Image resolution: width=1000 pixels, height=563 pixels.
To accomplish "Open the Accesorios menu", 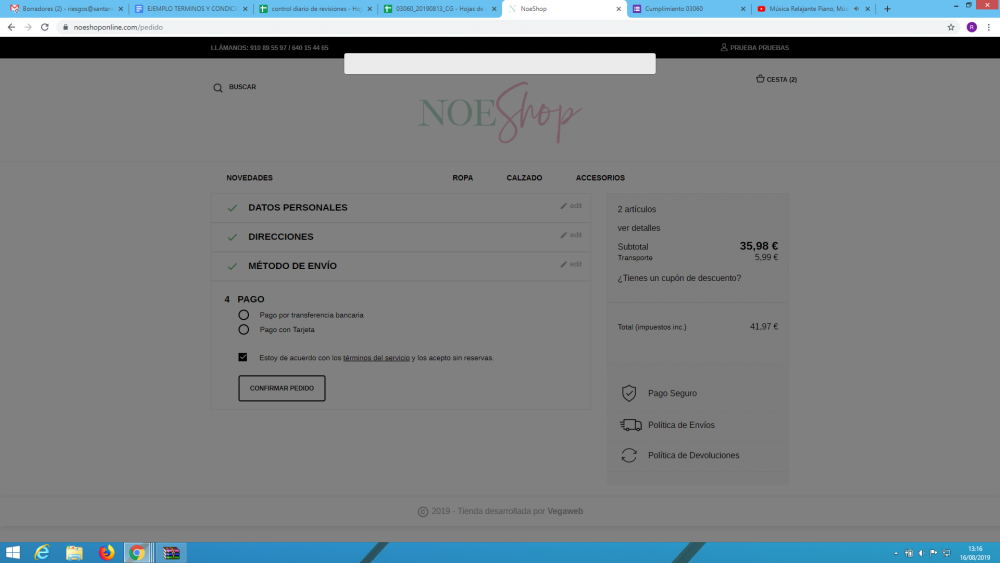I will tap(600, 178).
